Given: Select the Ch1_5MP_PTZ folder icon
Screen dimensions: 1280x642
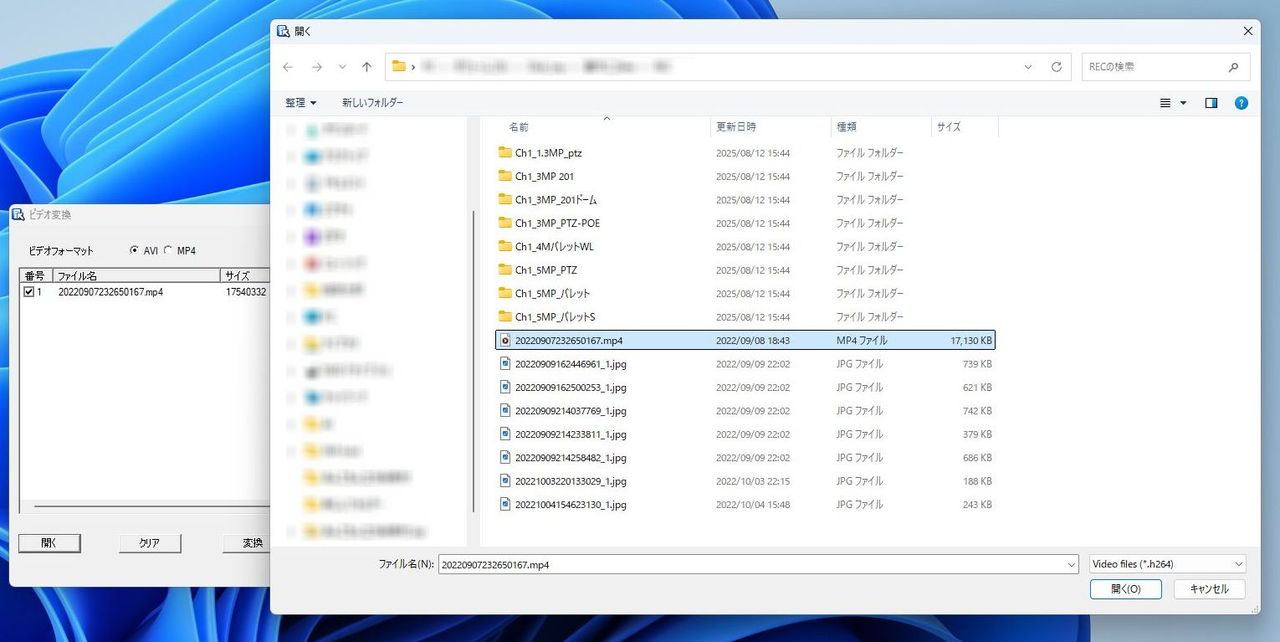Looking at the screenshot, I should tap(505, 270).
